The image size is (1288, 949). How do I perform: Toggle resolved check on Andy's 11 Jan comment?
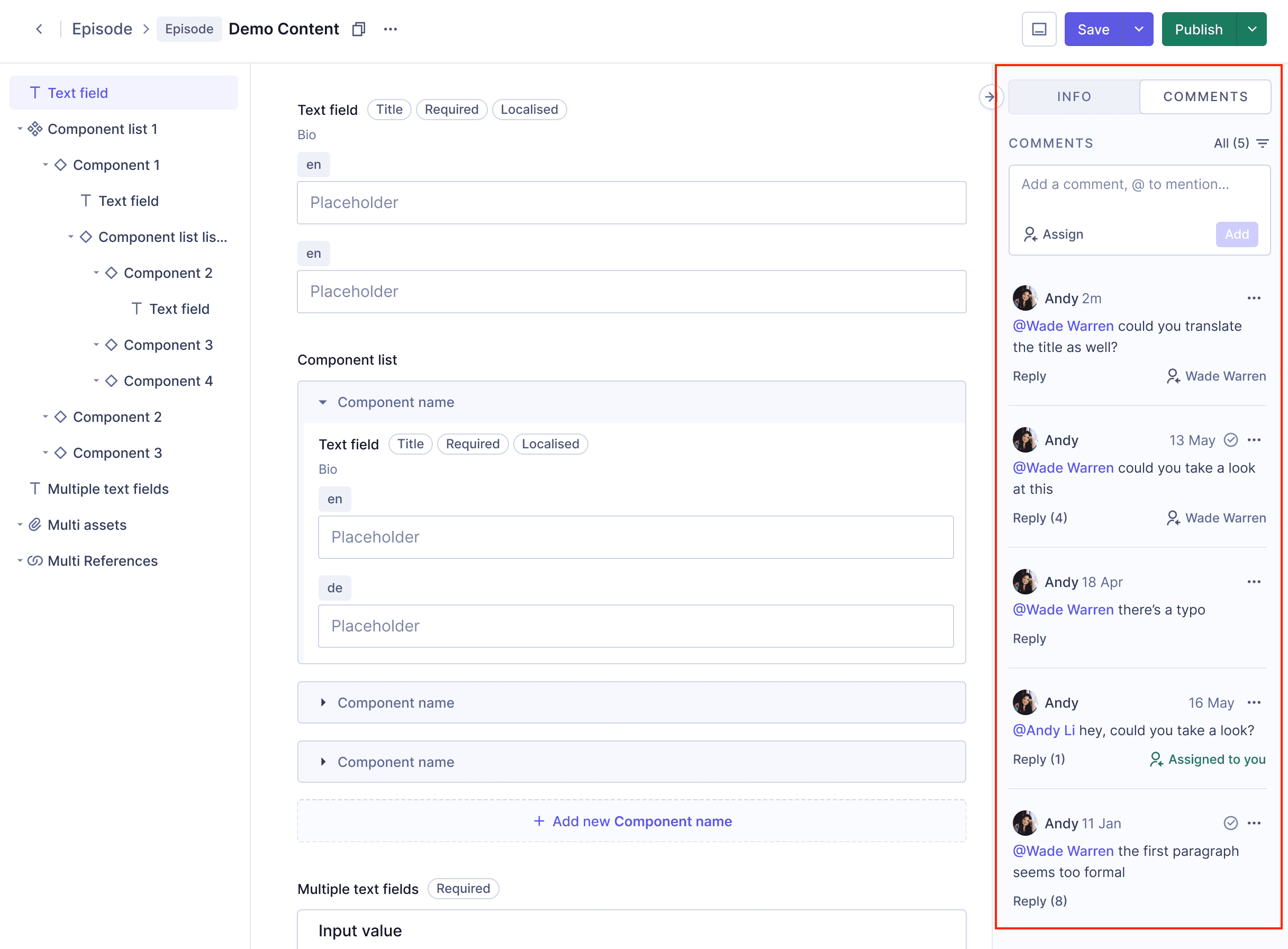pos(1230,823)
